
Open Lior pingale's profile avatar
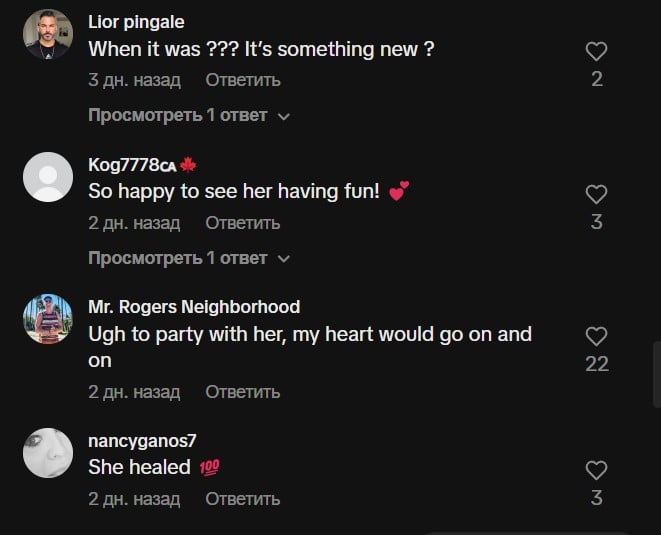48,34
